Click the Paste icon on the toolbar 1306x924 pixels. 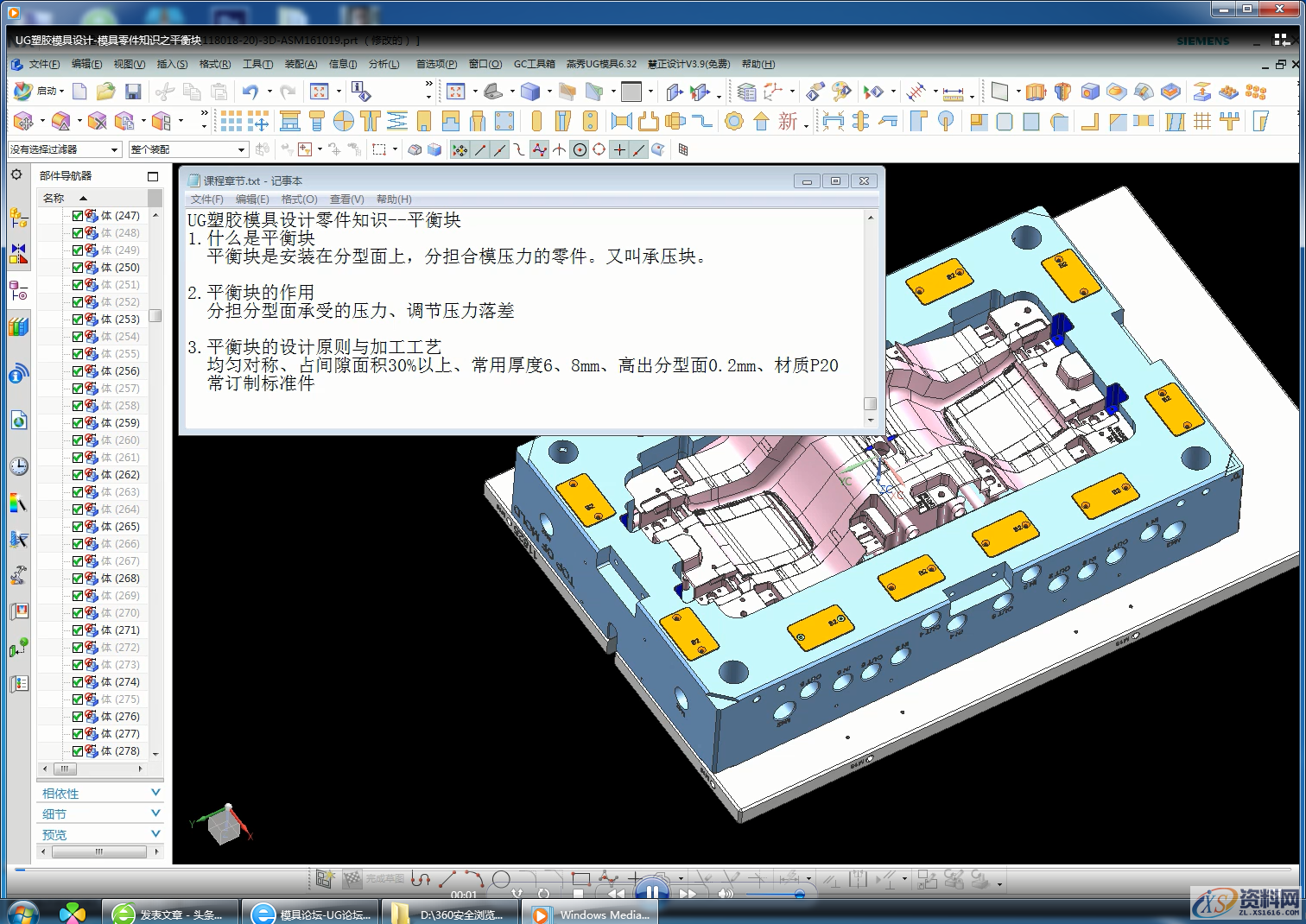[x=220, y=91]
